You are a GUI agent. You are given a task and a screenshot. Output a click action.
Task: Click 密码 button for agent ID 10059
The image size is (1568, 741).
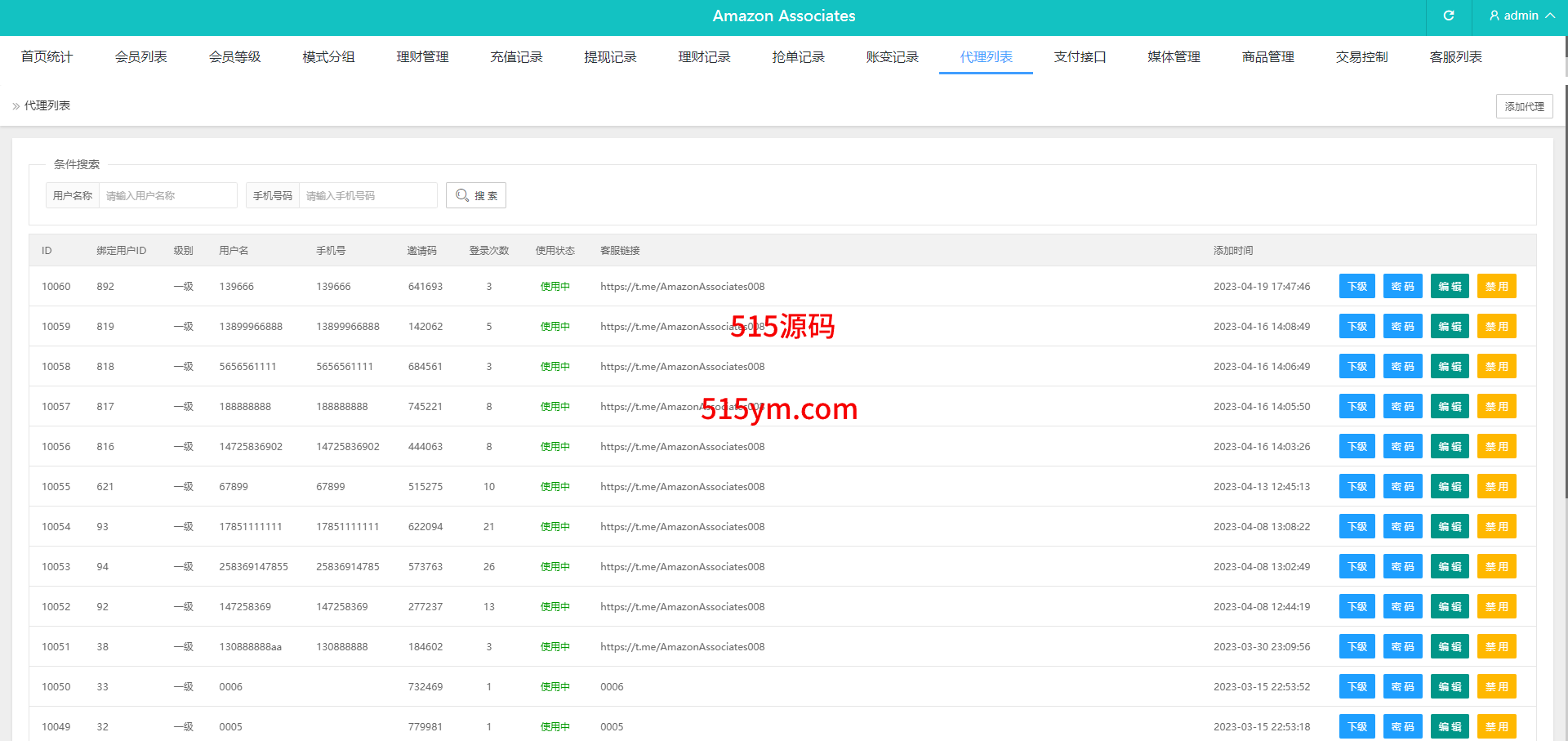coord(1402,327)
